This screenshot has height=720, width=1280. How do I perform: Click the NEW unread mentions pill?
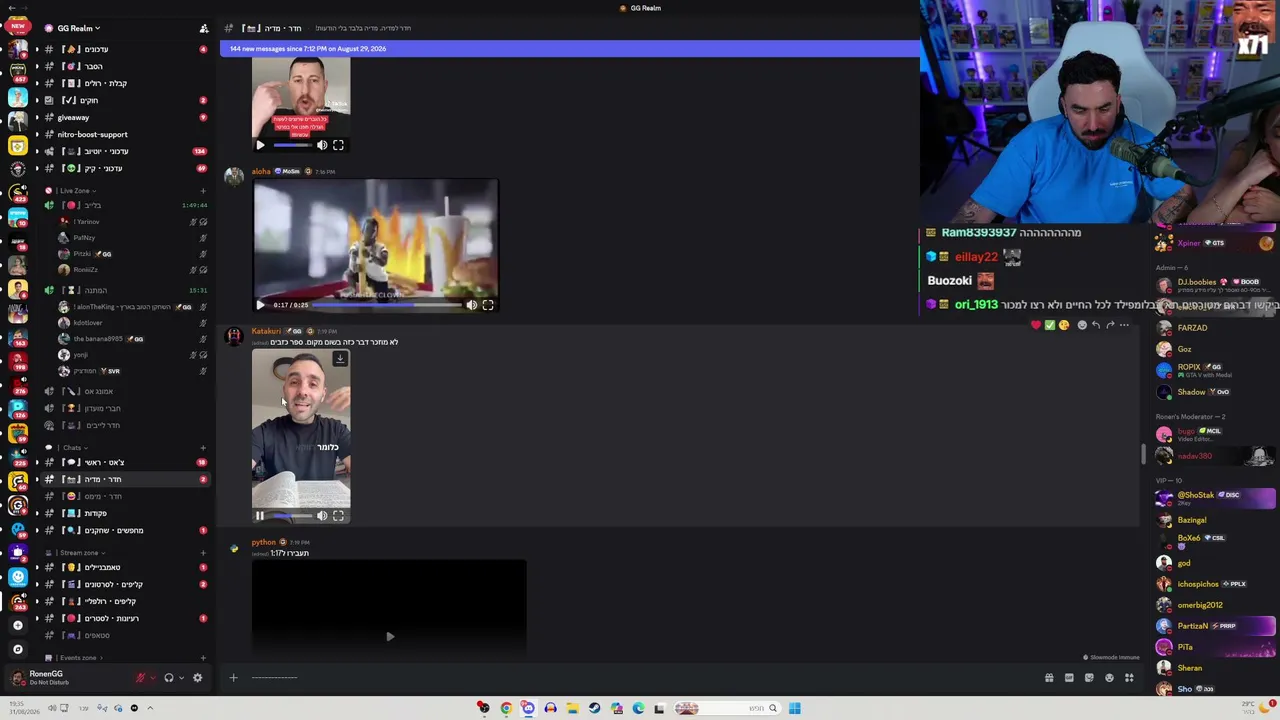tap(17, 26)
